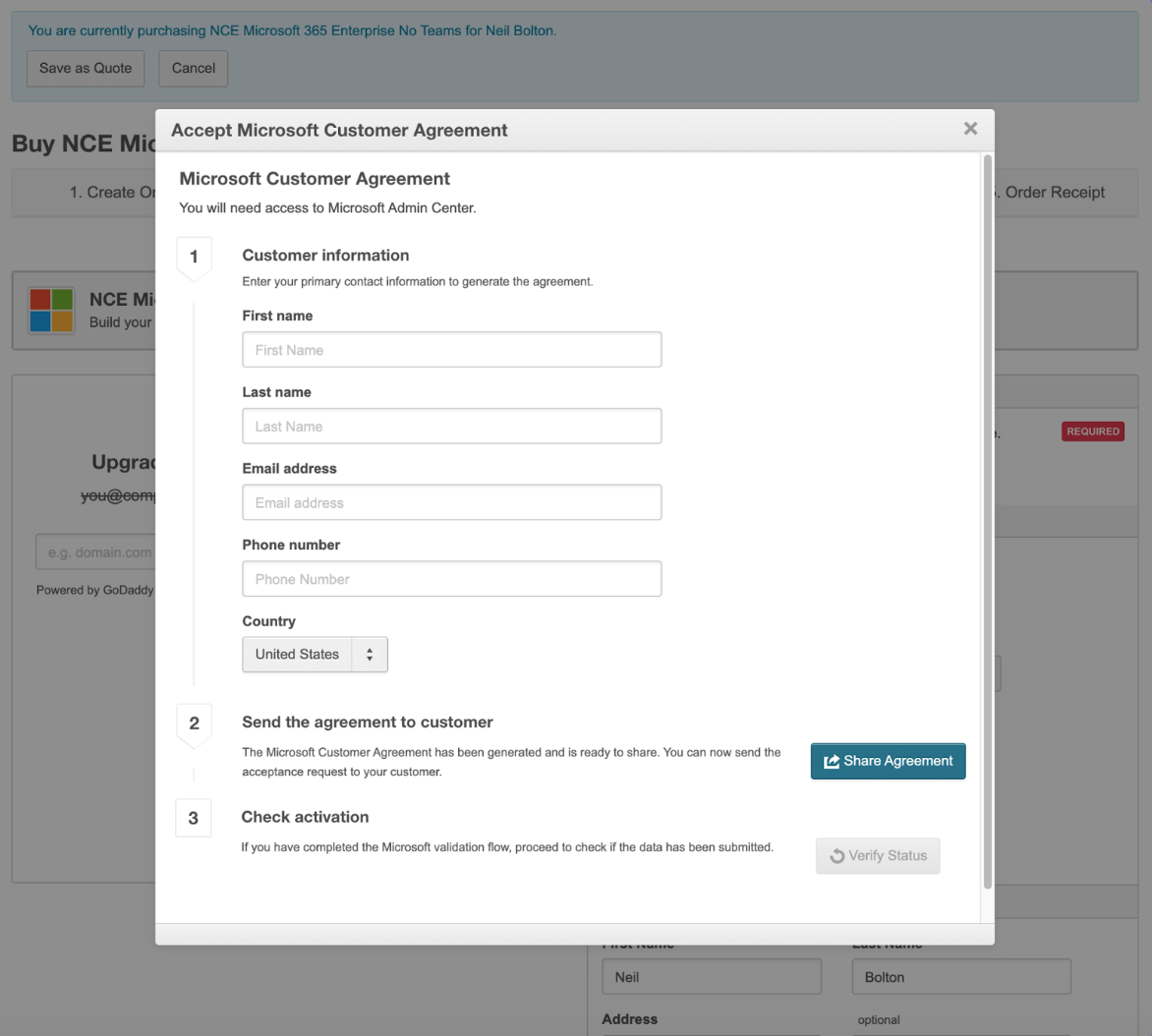The height and width of the screenshot is (1036, 1152).
Task: Click the dialog's vertical scrollbar
Action: coord(987,521)
